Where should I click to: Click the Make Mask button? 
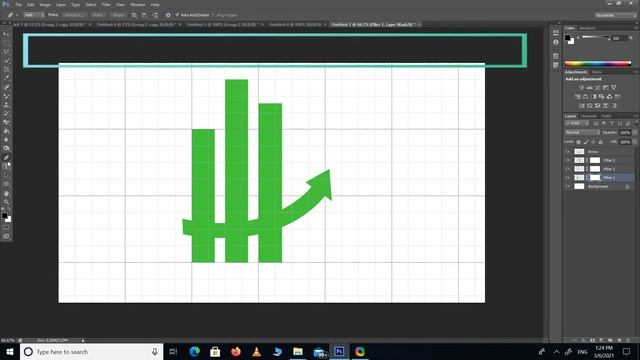tap(98, 15)
